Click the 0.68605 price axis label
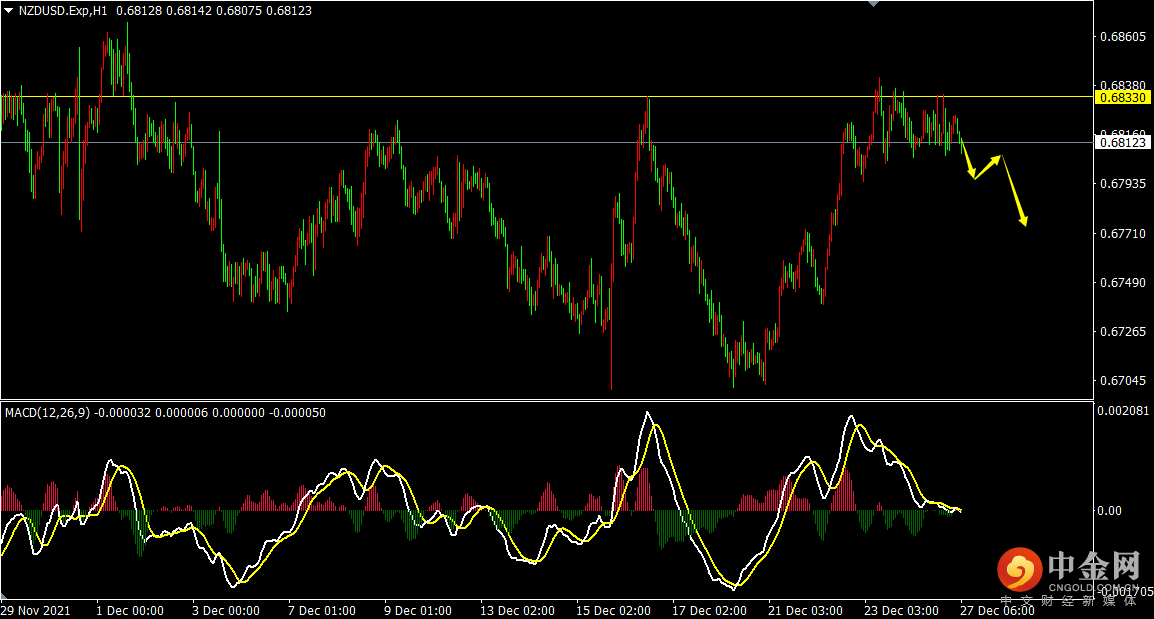The height and width of the screenshot is (619, 1154). (x=1122, y=37)
